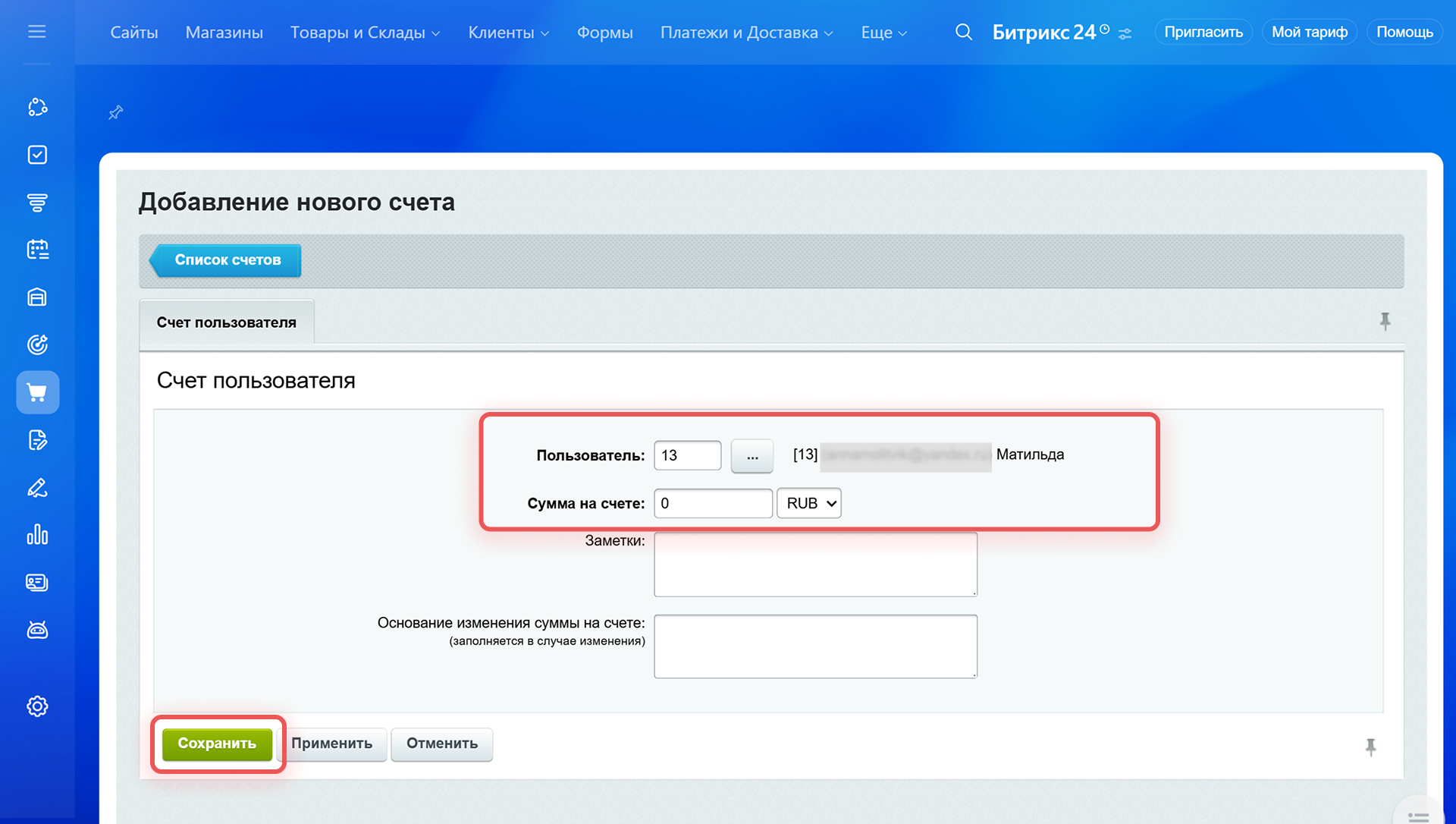Click the search magnifier icon
This screenshot has height=824, width=1456.
pyautogui.click(x=963, y=32)
